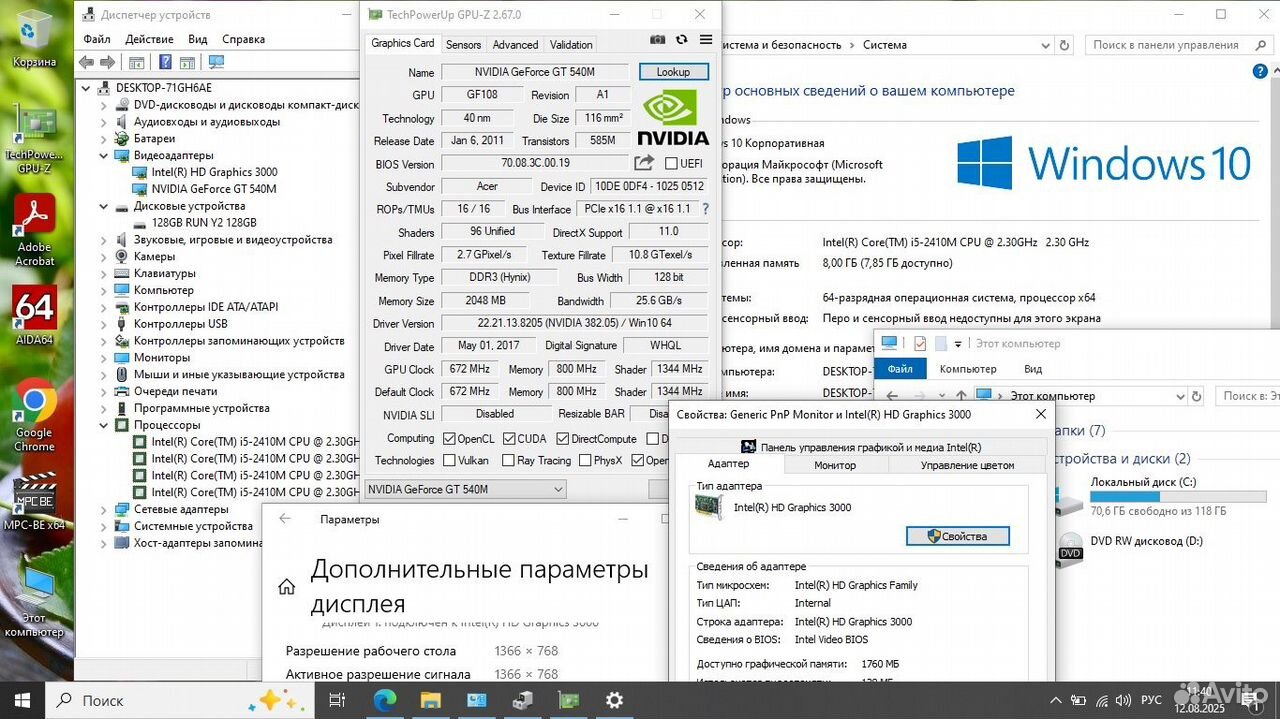Select AIDA64 desktop icon
This screenshot has width=1280, height=719.
pos(34,316)
